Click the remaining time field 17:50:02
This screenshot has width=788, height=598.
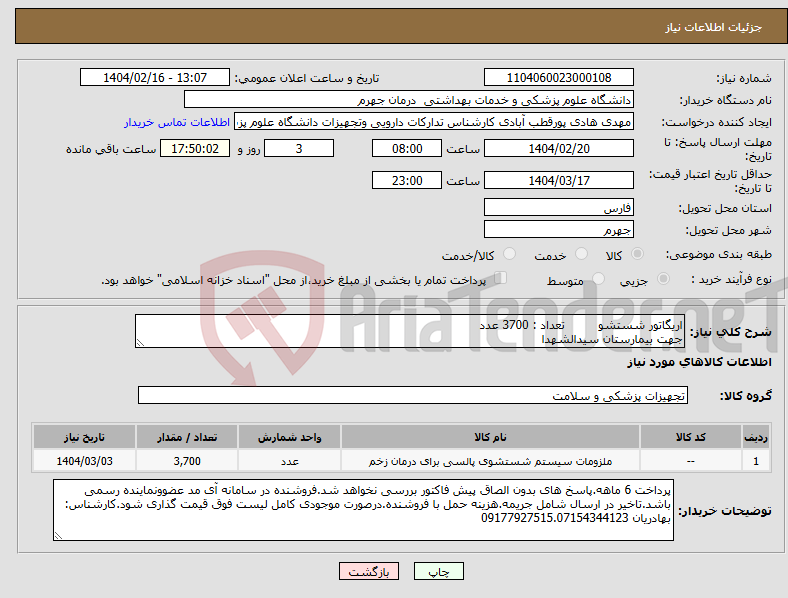pos(195,148)
